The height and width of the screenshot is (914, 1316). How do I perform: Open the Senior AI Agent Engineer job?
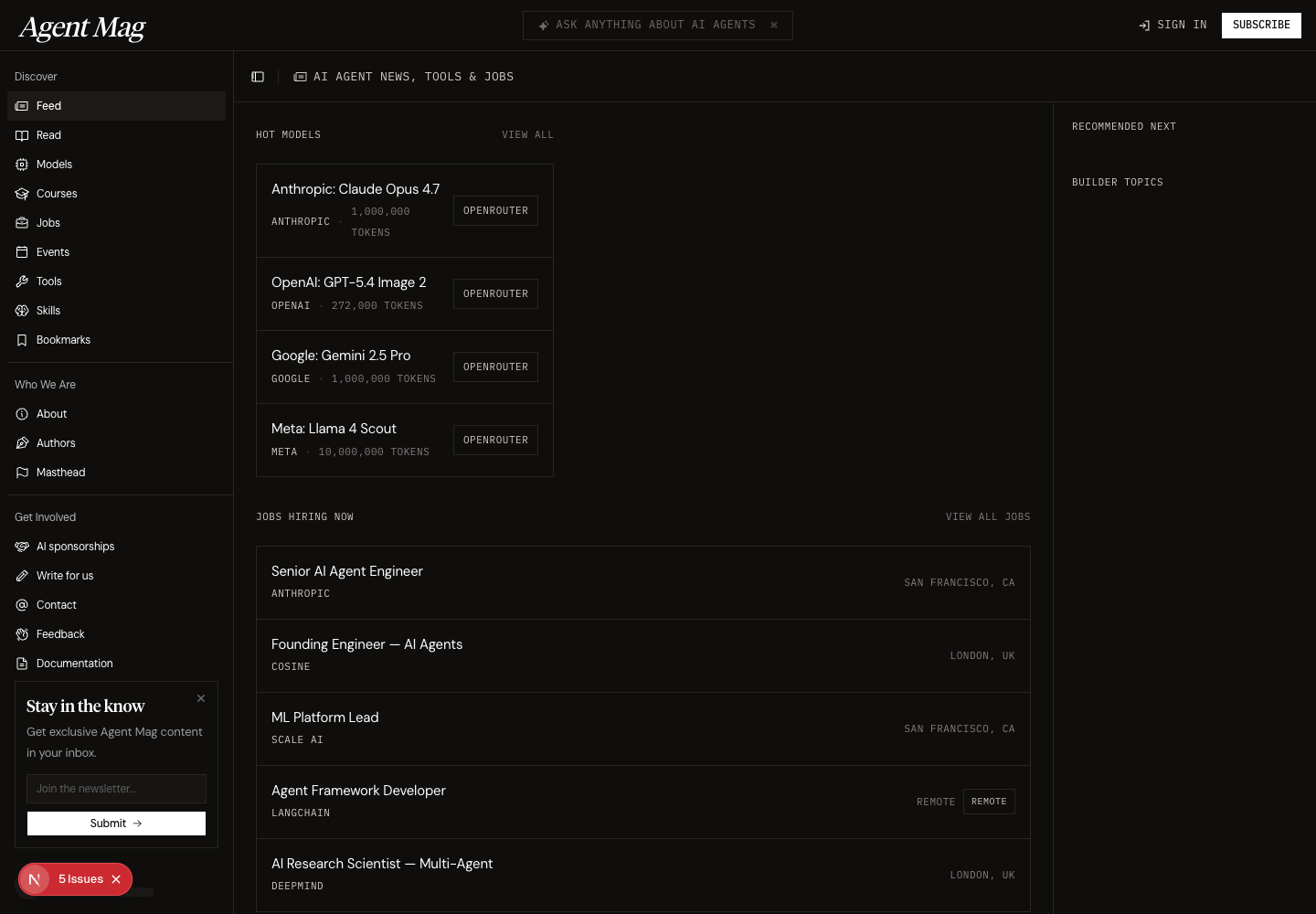click(347, 571)
